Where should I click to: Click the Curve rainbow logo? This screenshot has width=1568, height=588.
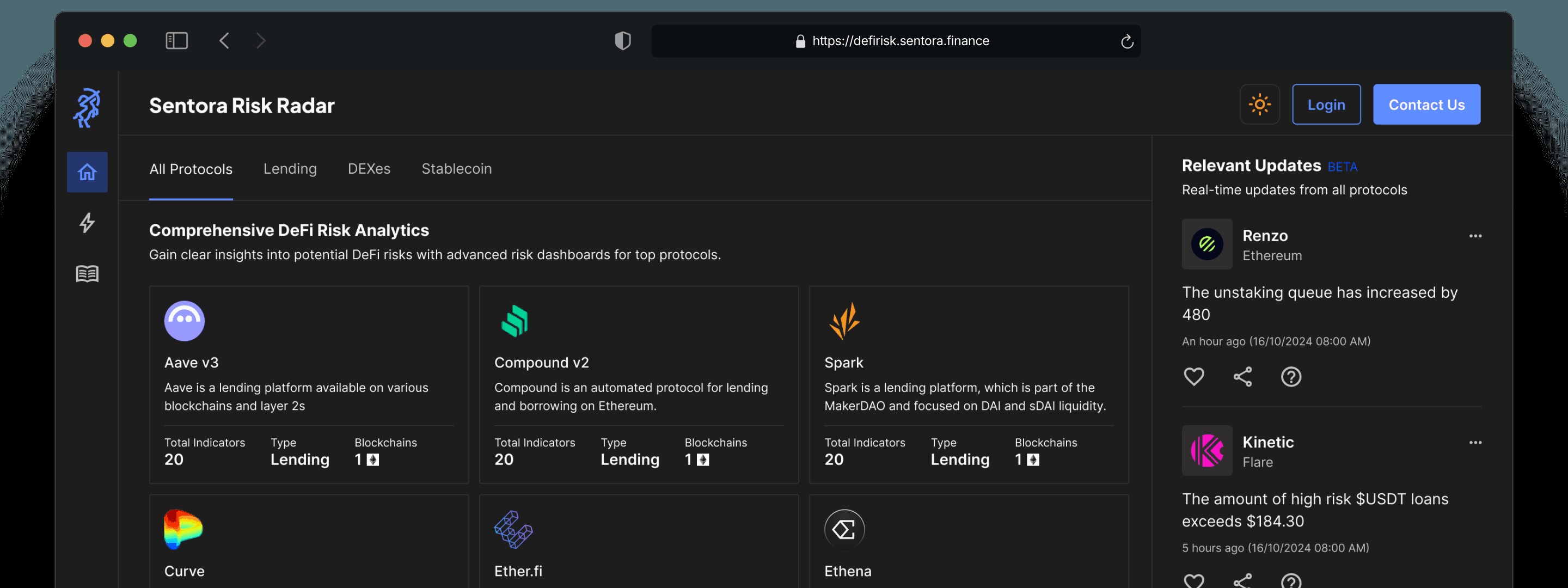coord(183,530)
